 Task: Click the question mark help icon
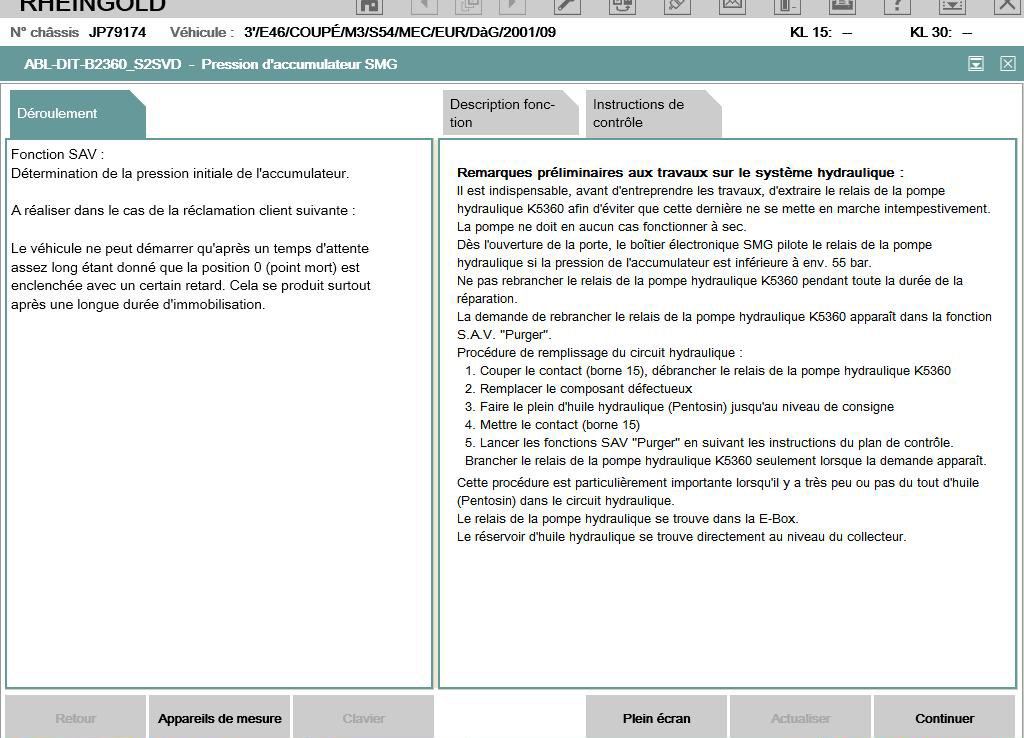pos(897,6)
